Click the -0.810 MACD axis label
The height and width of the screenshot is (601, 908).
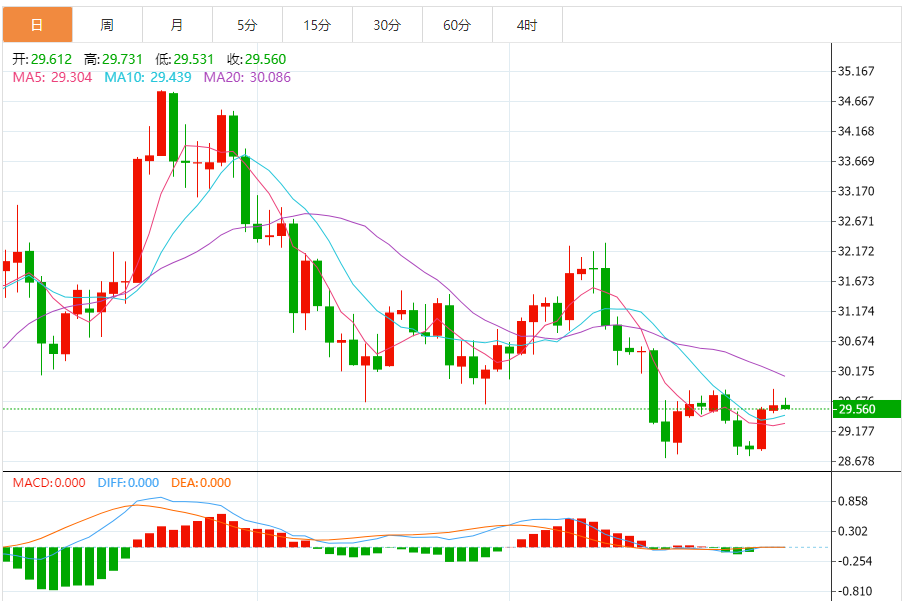tap(855, 591)
